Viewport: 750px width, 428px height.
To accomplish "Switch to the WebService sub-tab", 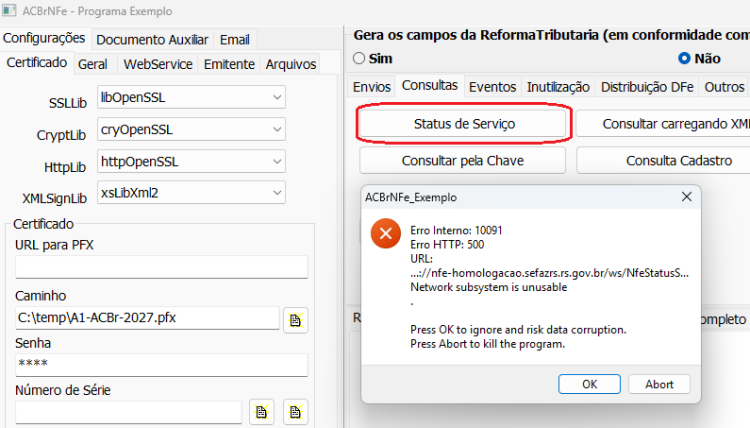I will [158, 64].
